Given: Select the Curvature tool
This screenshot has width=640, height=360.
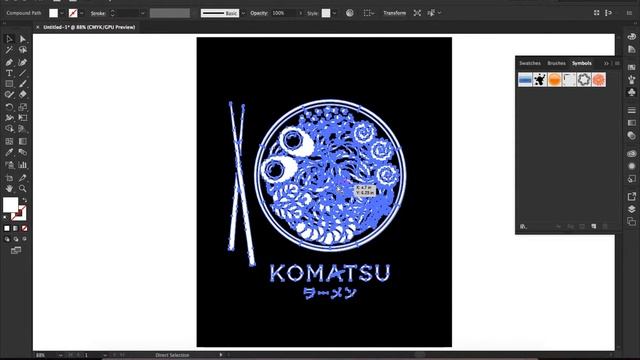Looking at the screenshot, I should 22,62.
